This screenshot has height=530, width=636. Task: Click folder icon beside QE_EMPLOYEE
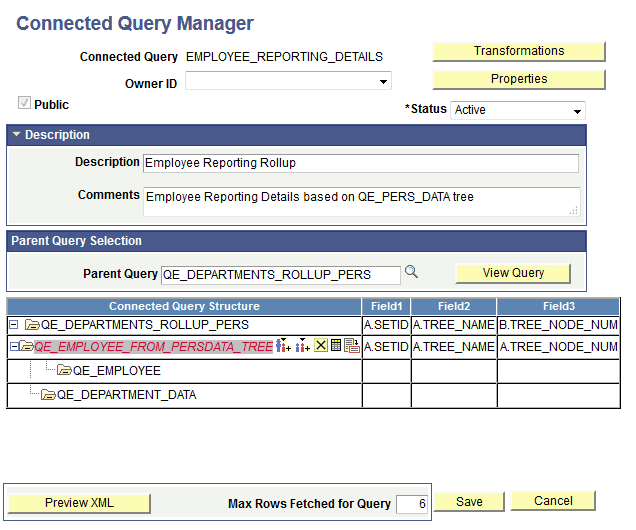click(64, 370)
